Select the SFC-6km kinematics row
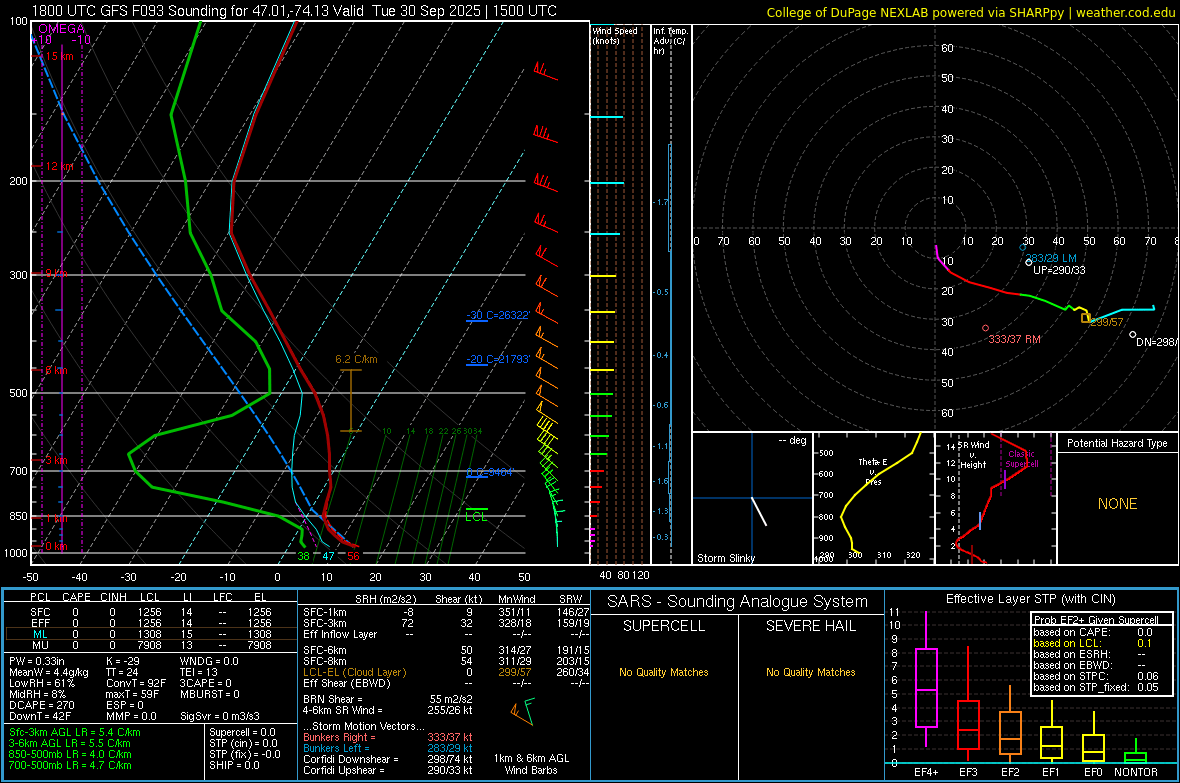 (x=446, y=650)
